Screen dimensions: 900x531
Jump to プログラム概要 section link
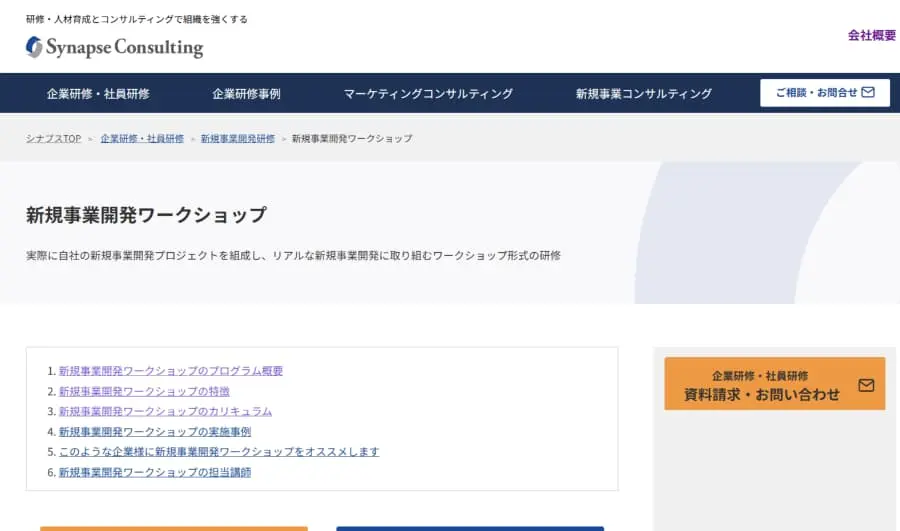coord(171,371)
